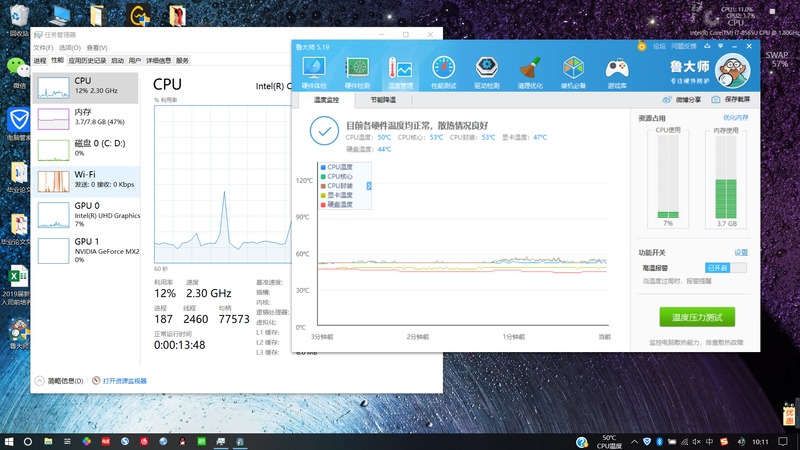Viewport: 800px width, 450px height.
Task: Open 打开资源监视器 resource monitor link
Action: click(x=124, y=381)
